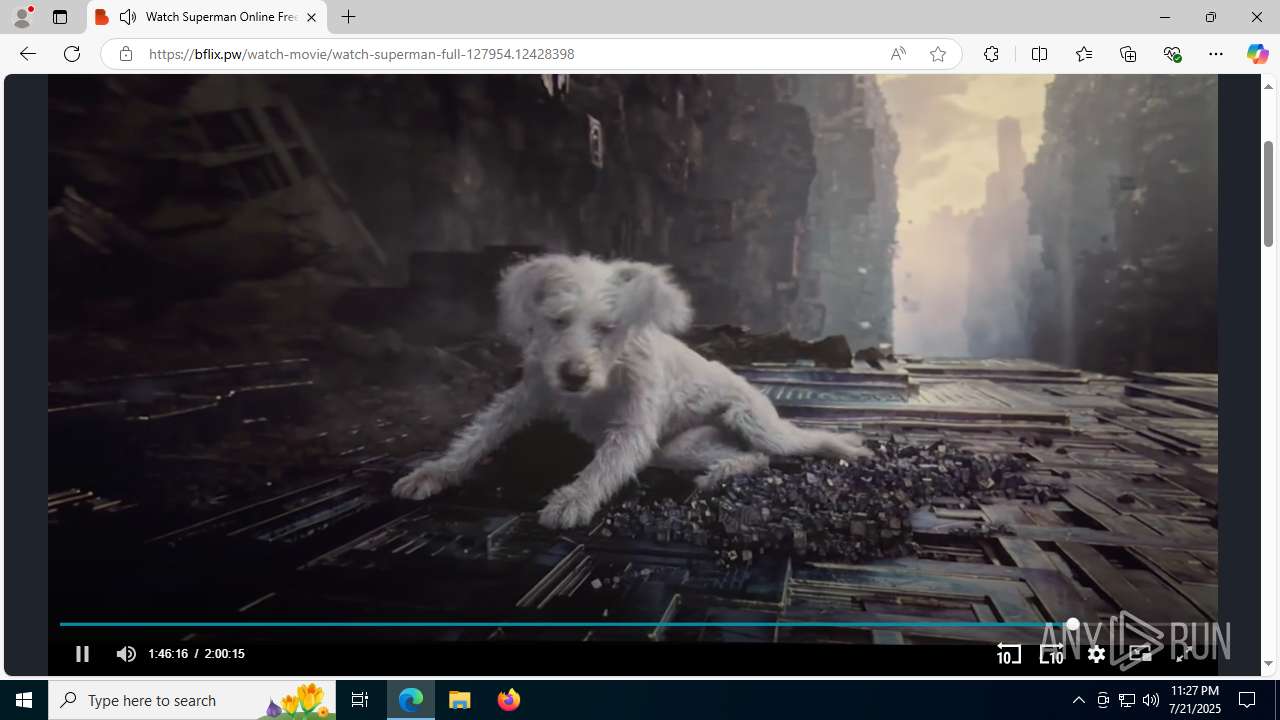The height and width of the screenshot is (720, 1280).
Task: Open Extensions menu in Edge
Action: pyautogui.click(x=991, y=54)
